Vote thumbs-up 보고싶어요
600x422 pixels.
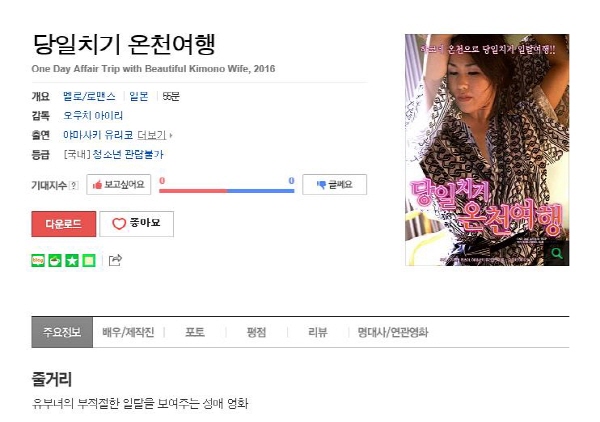tap(119, 184)
